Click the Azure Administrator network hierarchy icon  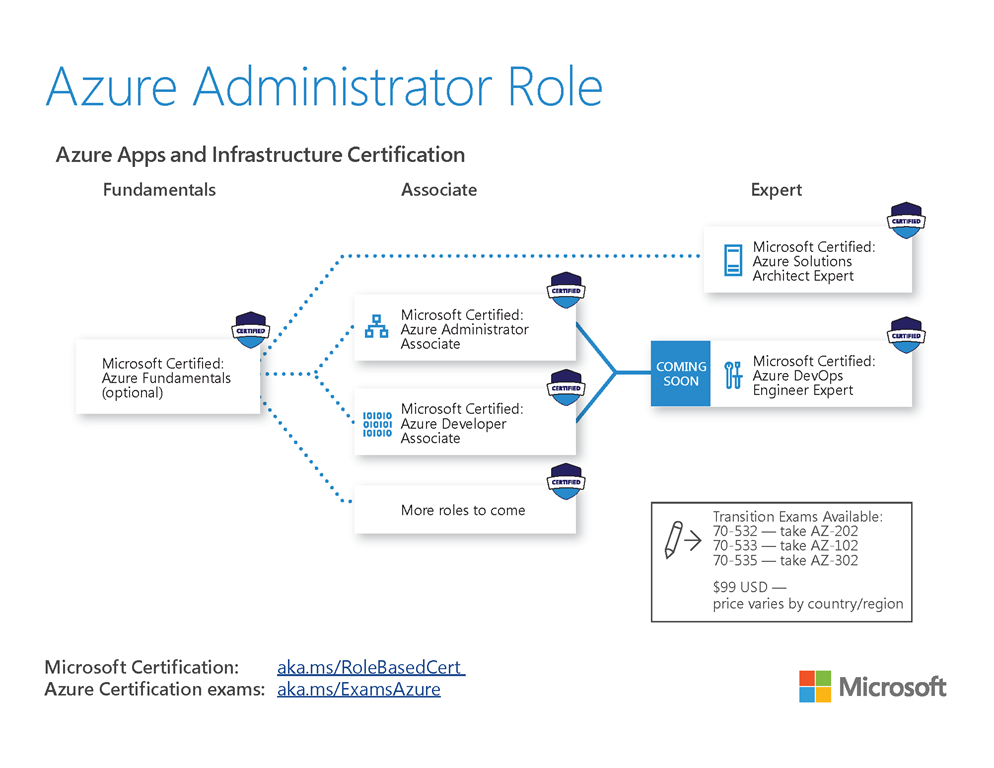pyautogui.click(x=377, y=327)
